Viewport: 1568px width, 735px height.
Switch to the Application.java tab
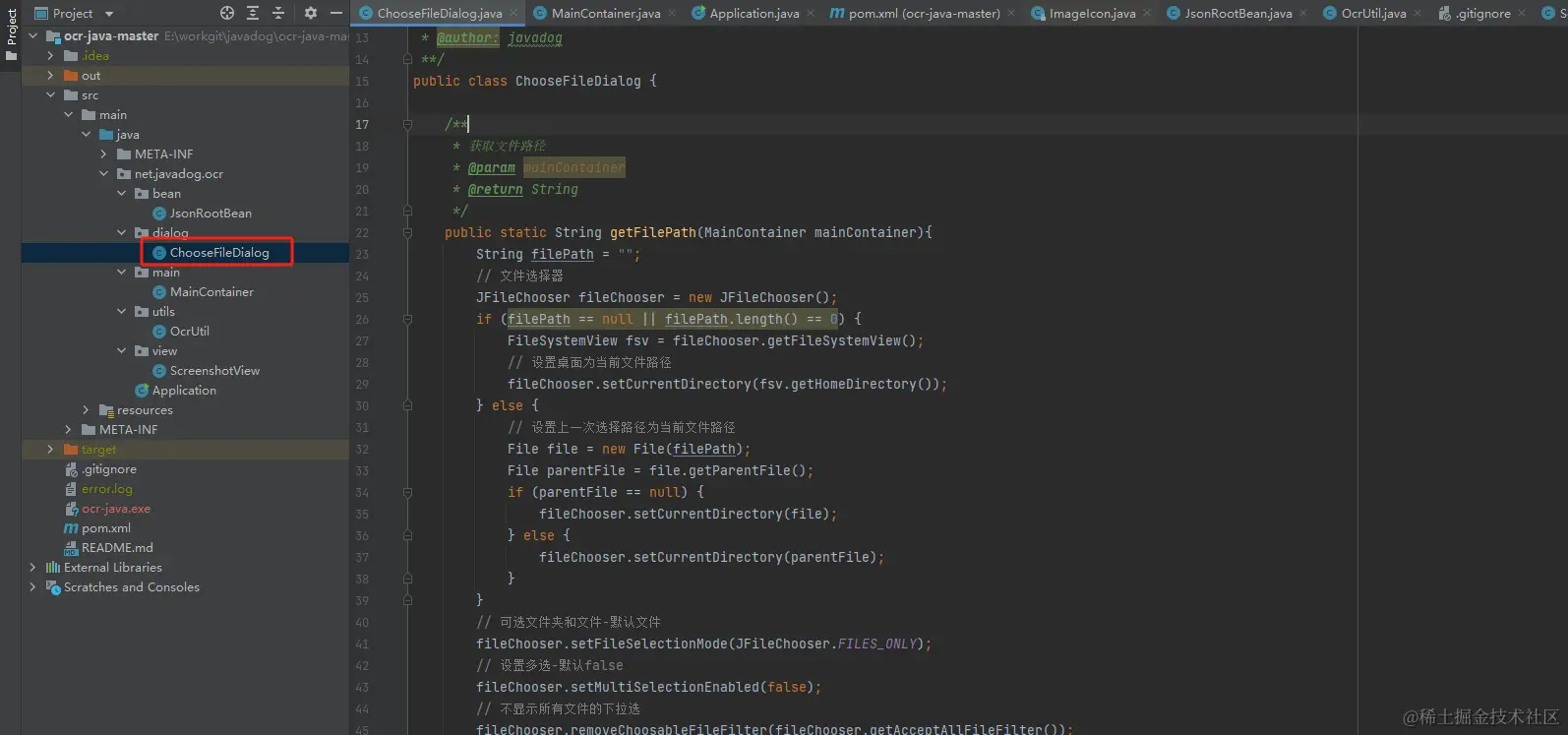754,14
